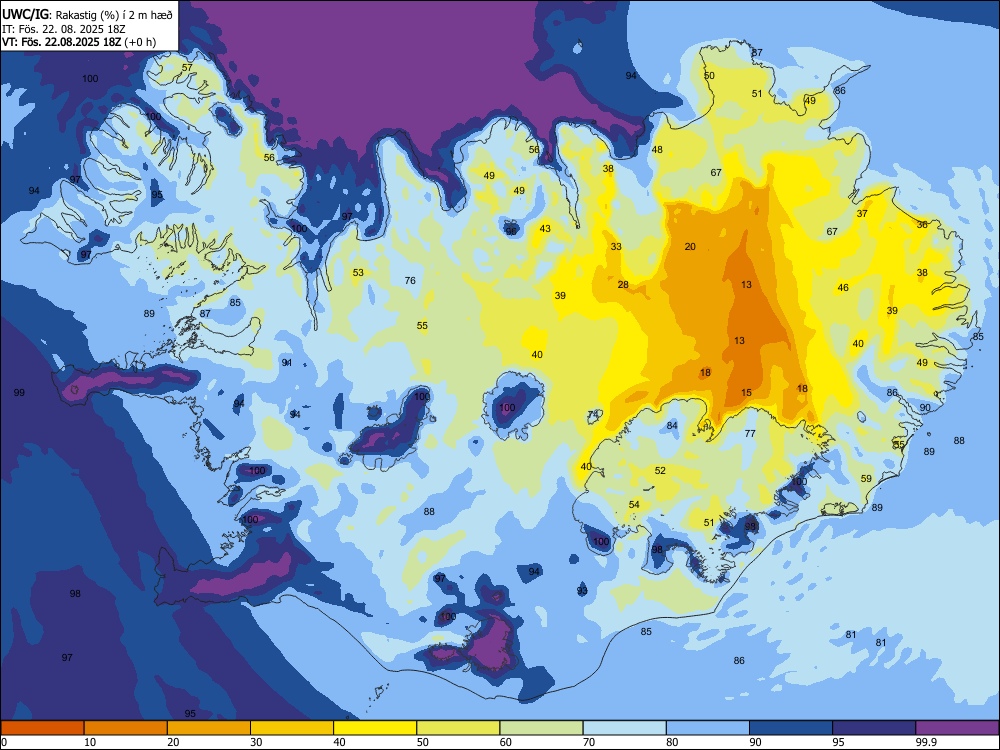The width and height of the screenshot is (1000, 750).
Task: Click the '76' humidity value on the map
Action: point(410,281)
